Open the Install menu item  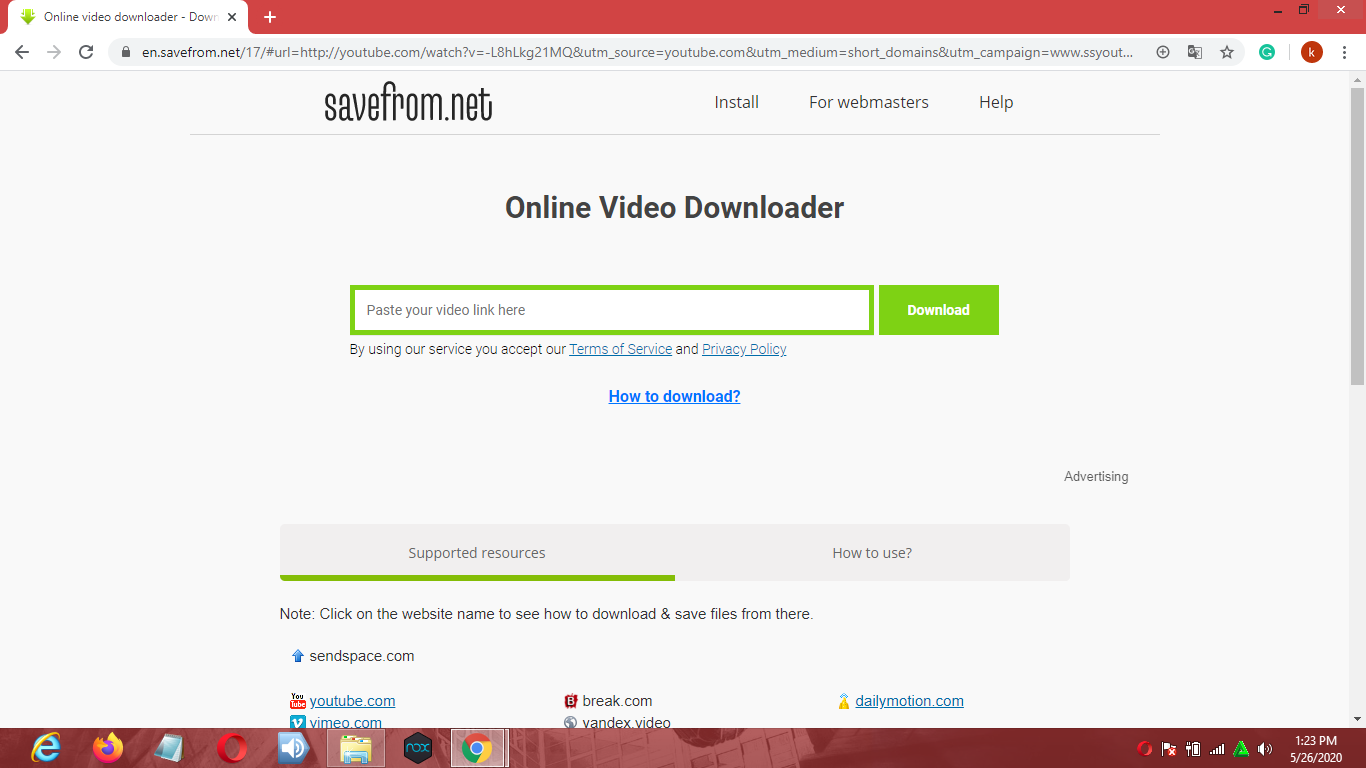737,102
